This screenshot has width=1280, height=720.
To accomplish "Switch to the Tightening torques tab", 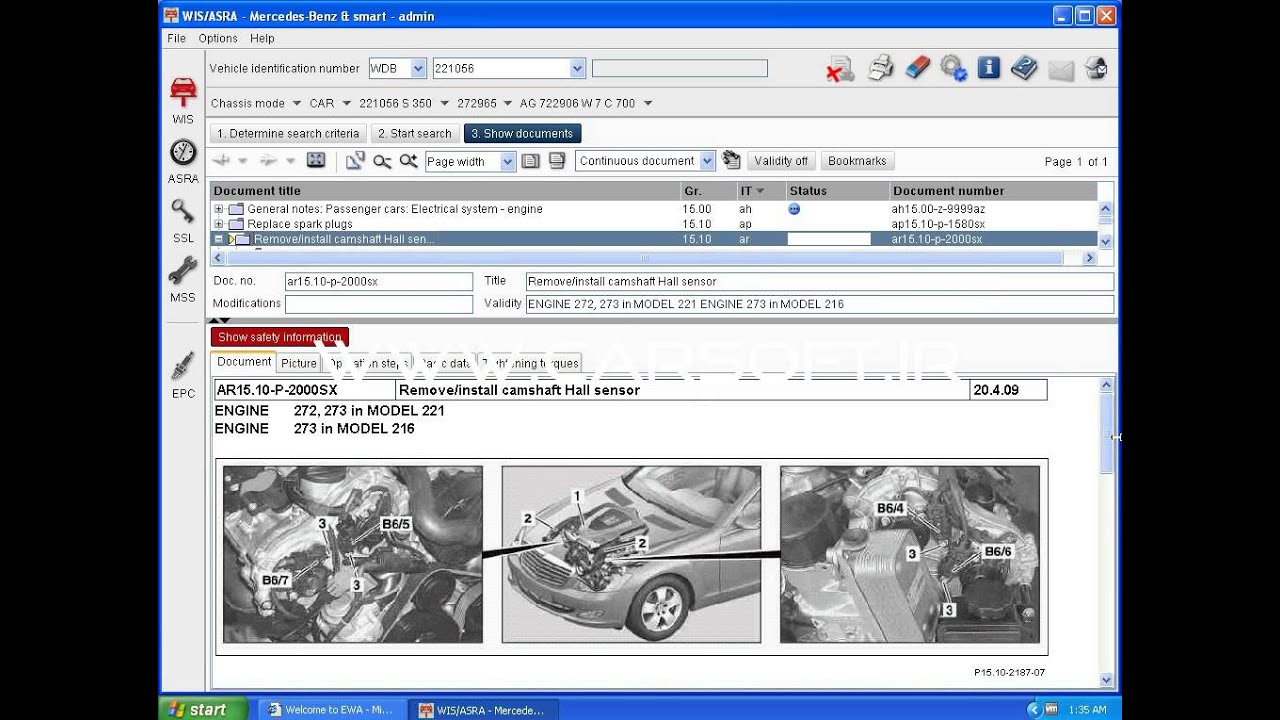I will pos(529,363).
